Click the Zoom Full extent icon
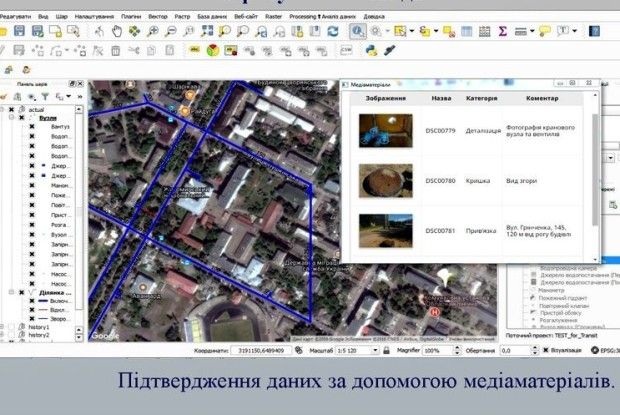Image resolution: width=620 pixels, height=415 pixels. tap(207, 31)
